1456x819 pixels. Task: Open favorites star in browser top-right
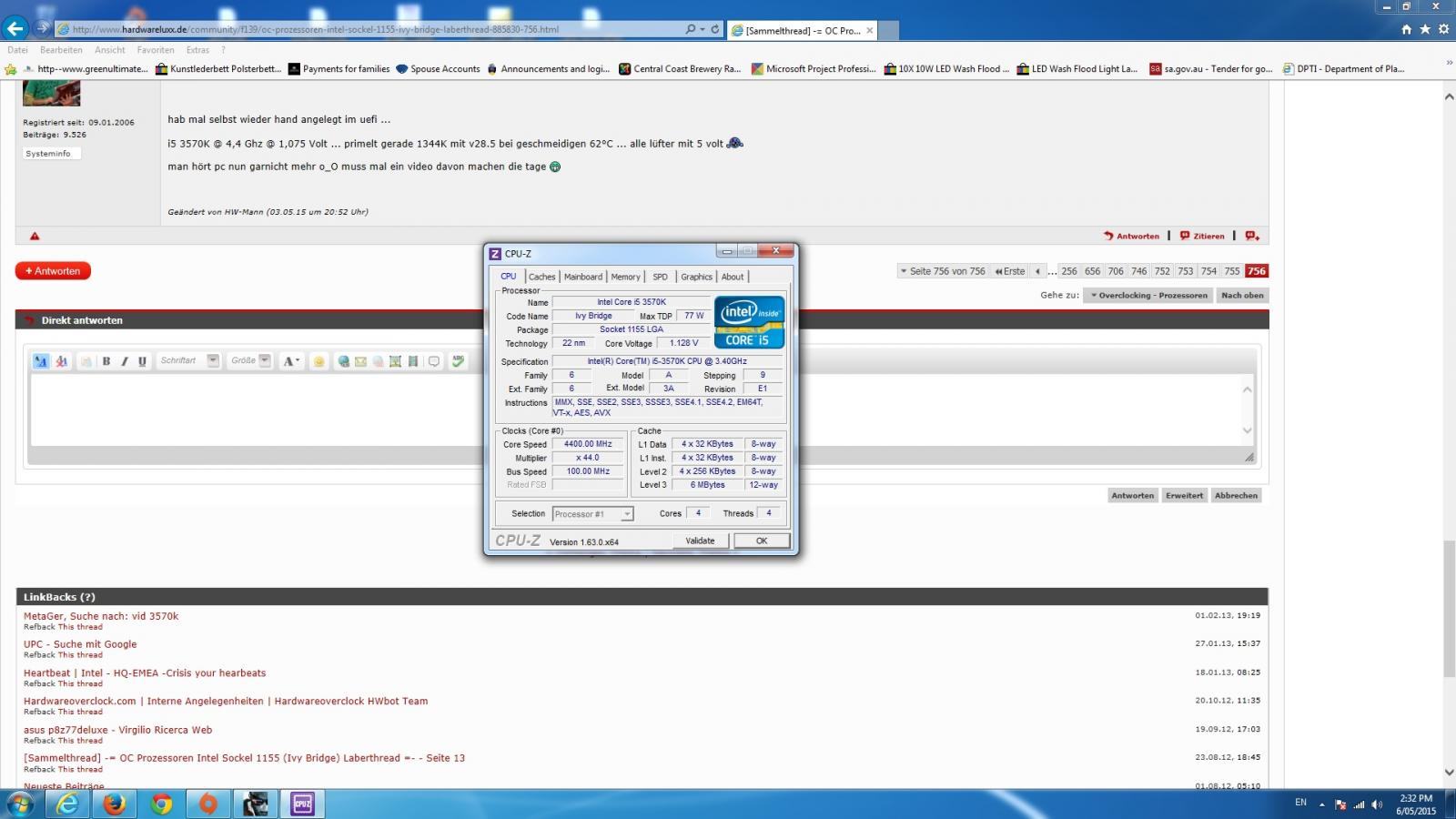tap(1425, 29)
